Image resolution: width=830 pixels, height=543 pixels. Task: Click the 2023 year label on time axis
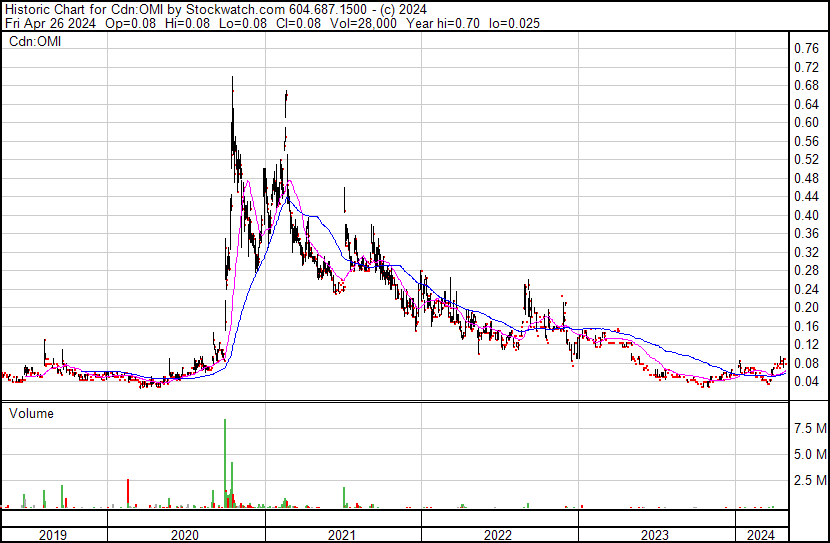[655, 535]
